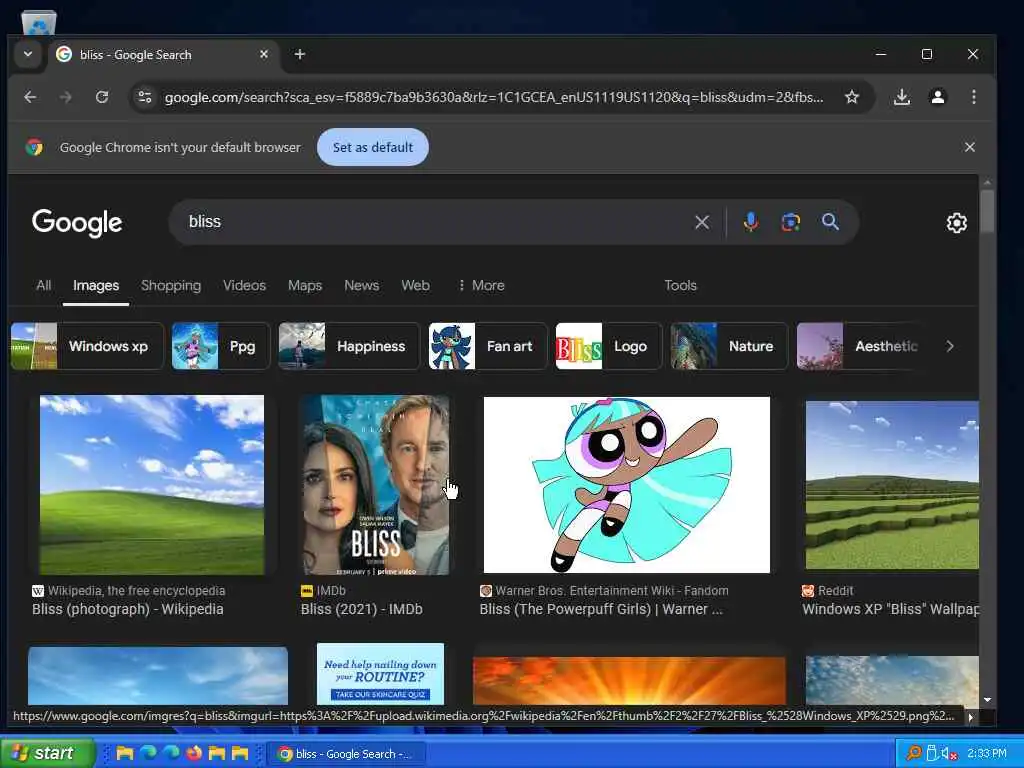Open the orange sunburst image thumbnail
Image resolution: width=1024 pixels, height=768 pixels.
coord(629,680)
